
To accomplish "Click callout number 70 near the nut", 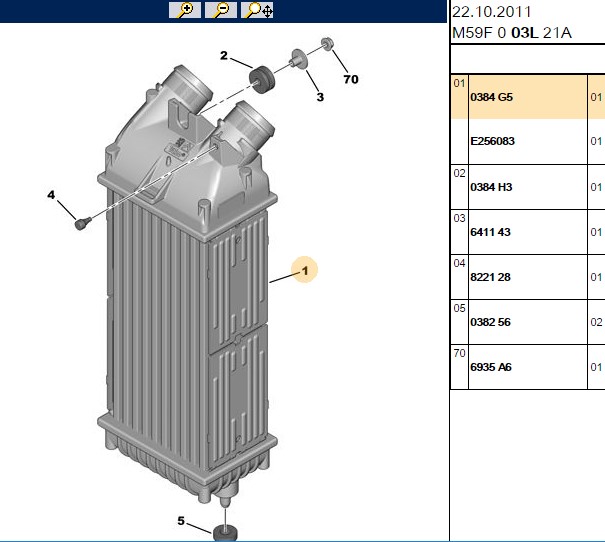I will (x=351, y=79).
